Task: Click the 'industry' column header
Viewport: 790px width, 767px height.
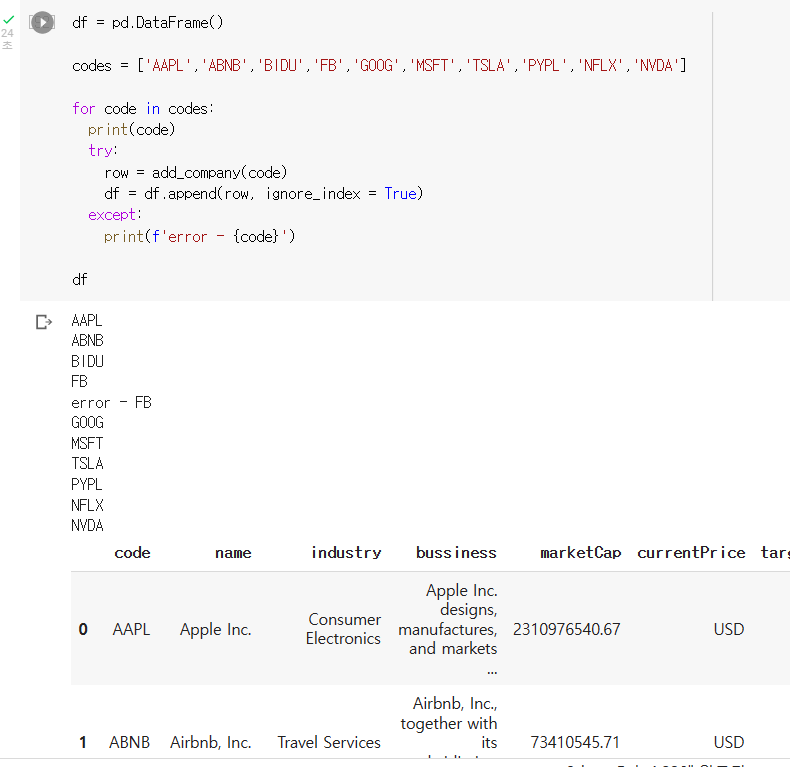Action: (x=346, y=553)
